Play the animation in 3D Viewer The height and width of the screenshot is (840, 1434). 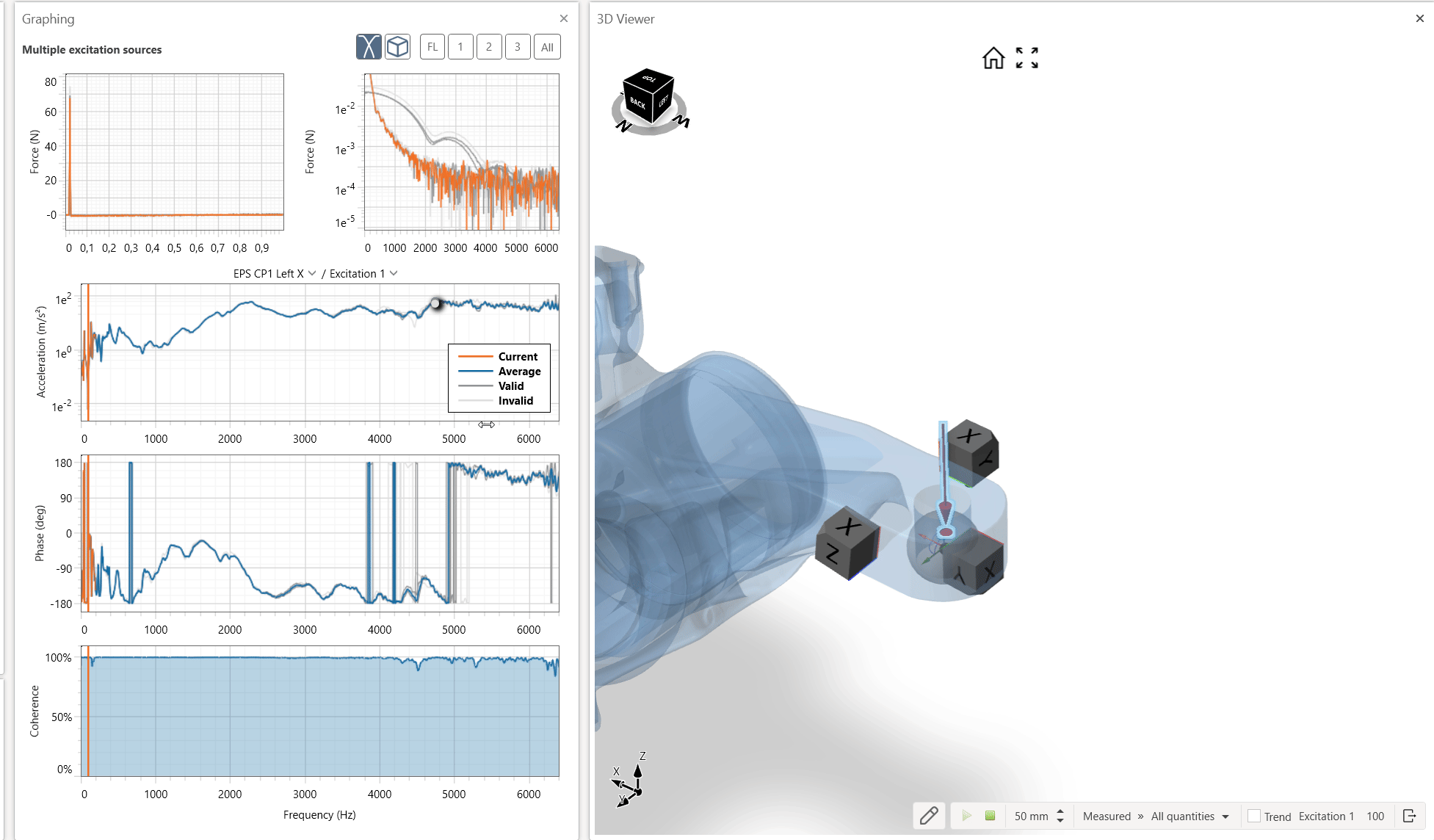(x=967, y=816)
